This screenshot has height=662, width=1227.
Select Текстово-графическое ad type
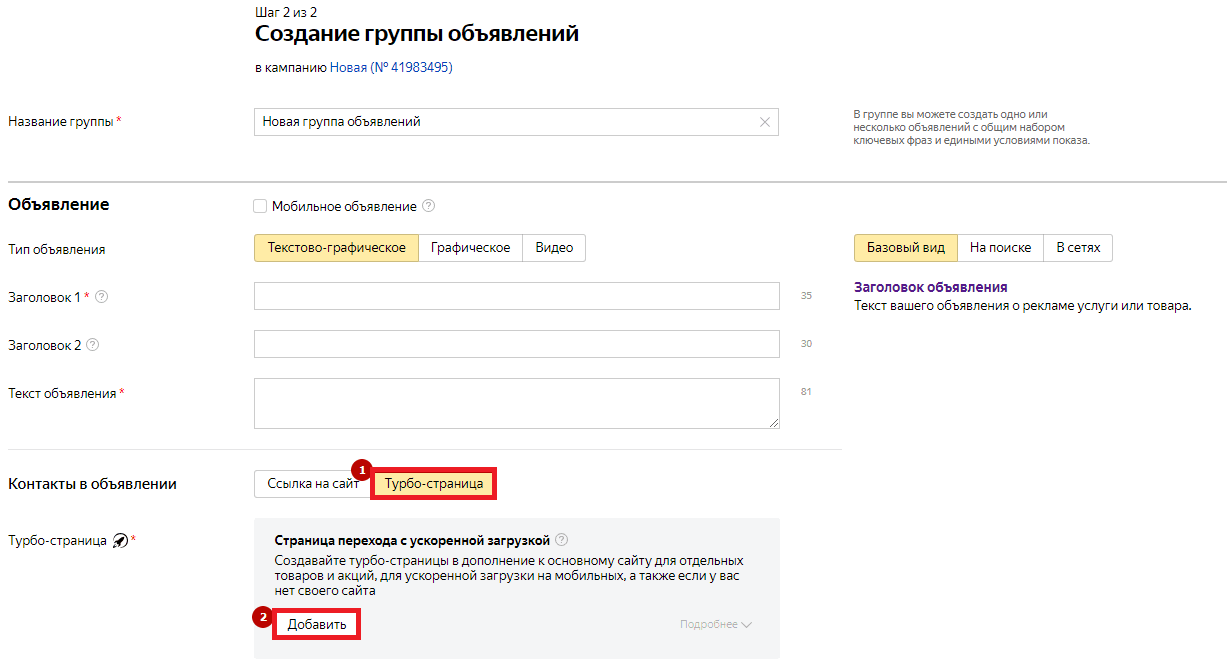click(336, 248)
